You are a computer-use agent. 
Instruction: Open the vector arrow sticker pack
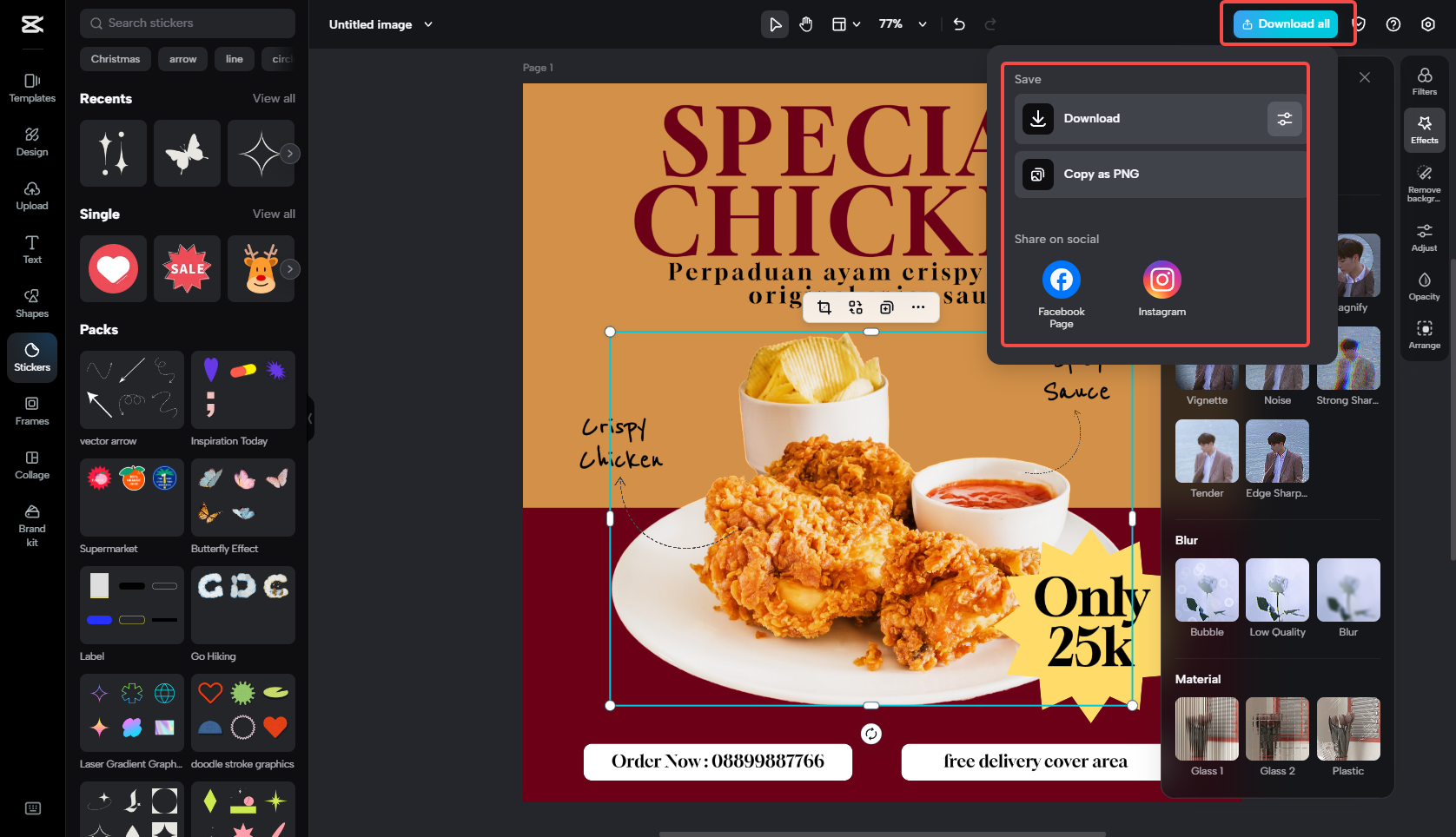tap(132, 390)
